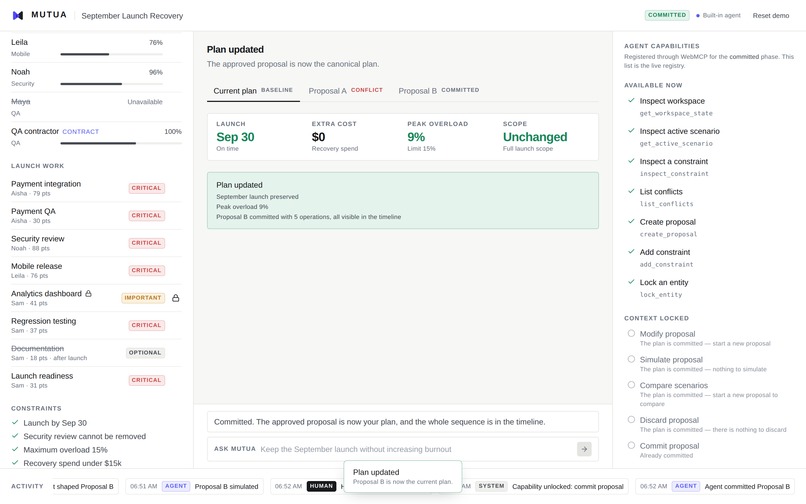Screen dimensions: 806x504
Task: Select the Discard proposal radio circle
Action: [x=631, y=419]
